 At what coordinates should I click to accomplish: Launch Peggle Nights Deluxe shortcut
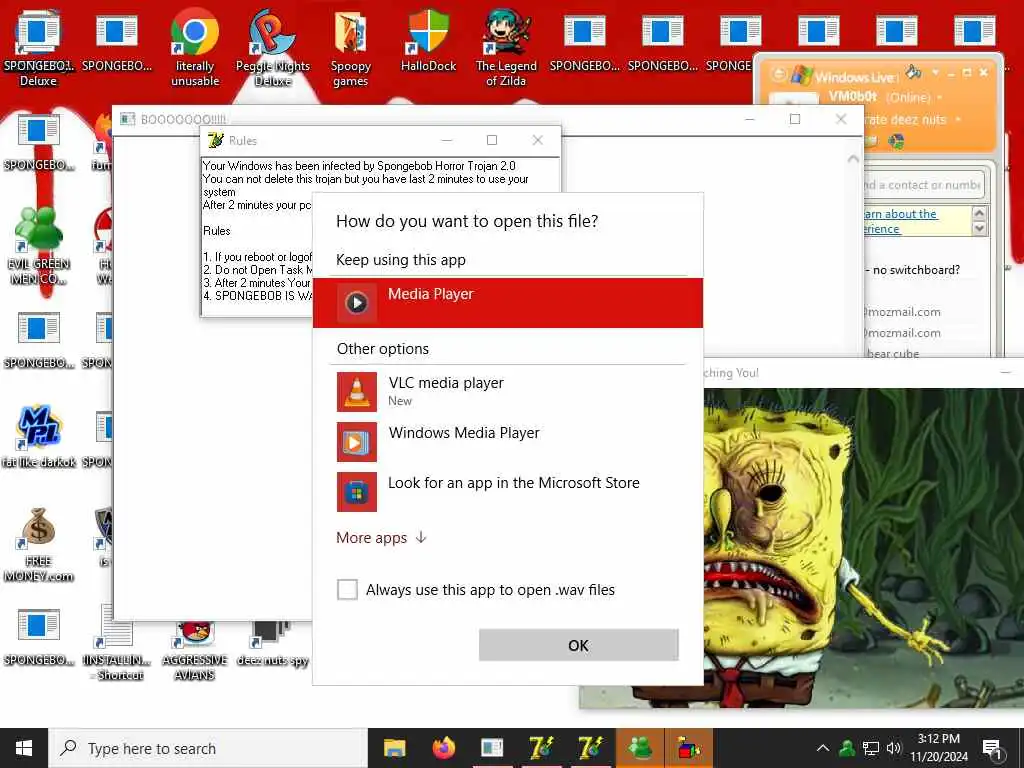pyautogui.click(x=272, y=49)
